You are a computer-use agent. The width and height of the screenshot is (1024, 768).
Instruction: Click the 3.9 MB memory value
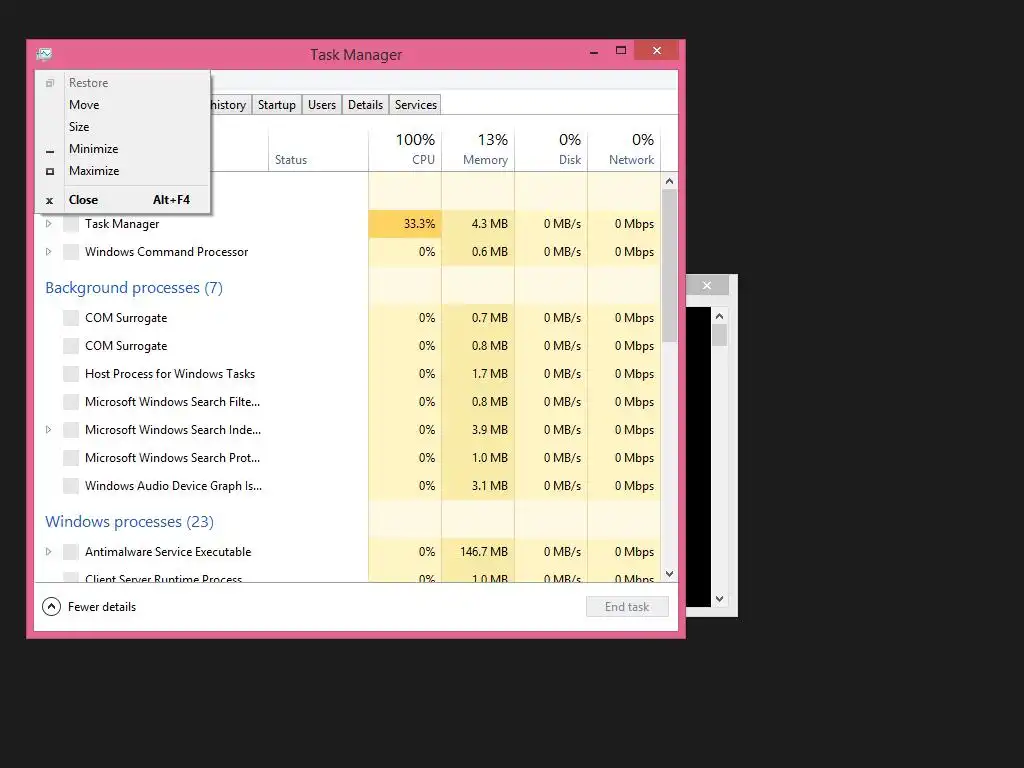[490, 430]
